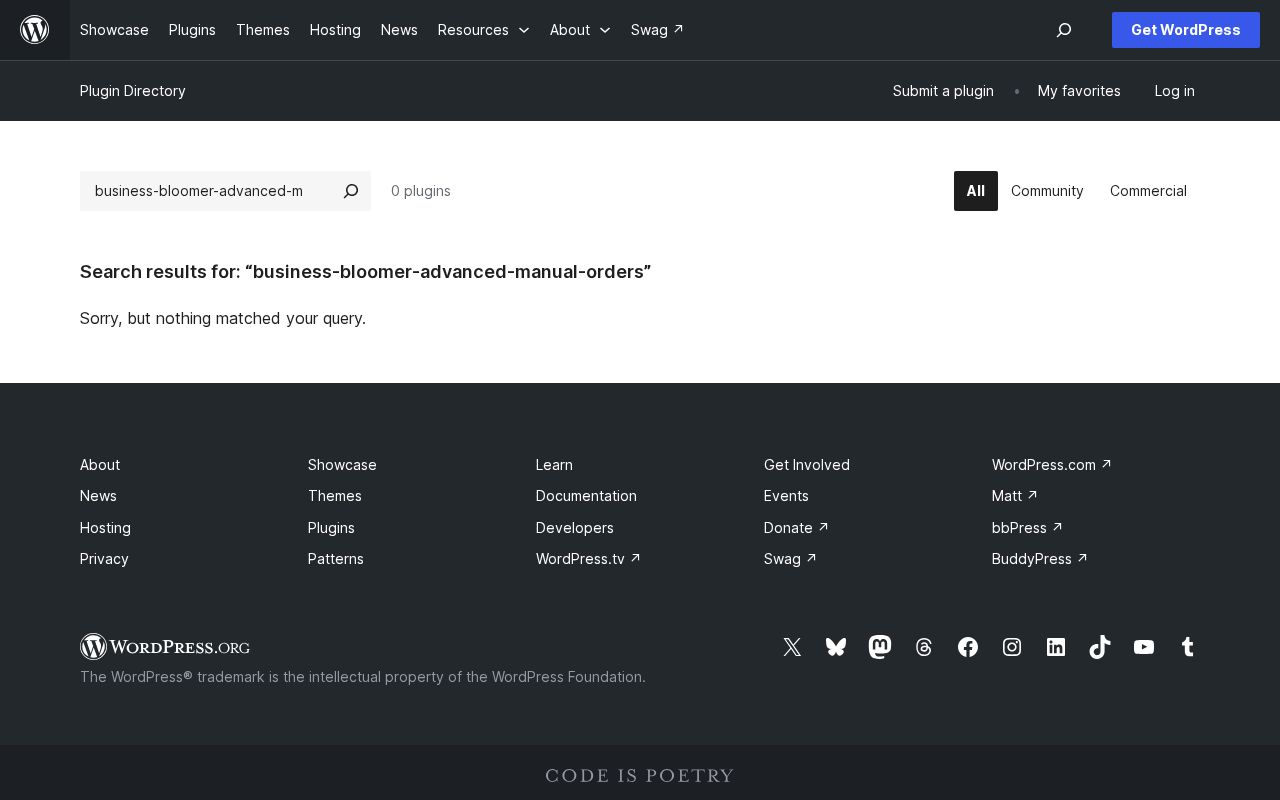Open Submit a plugin page

point(943,91)
